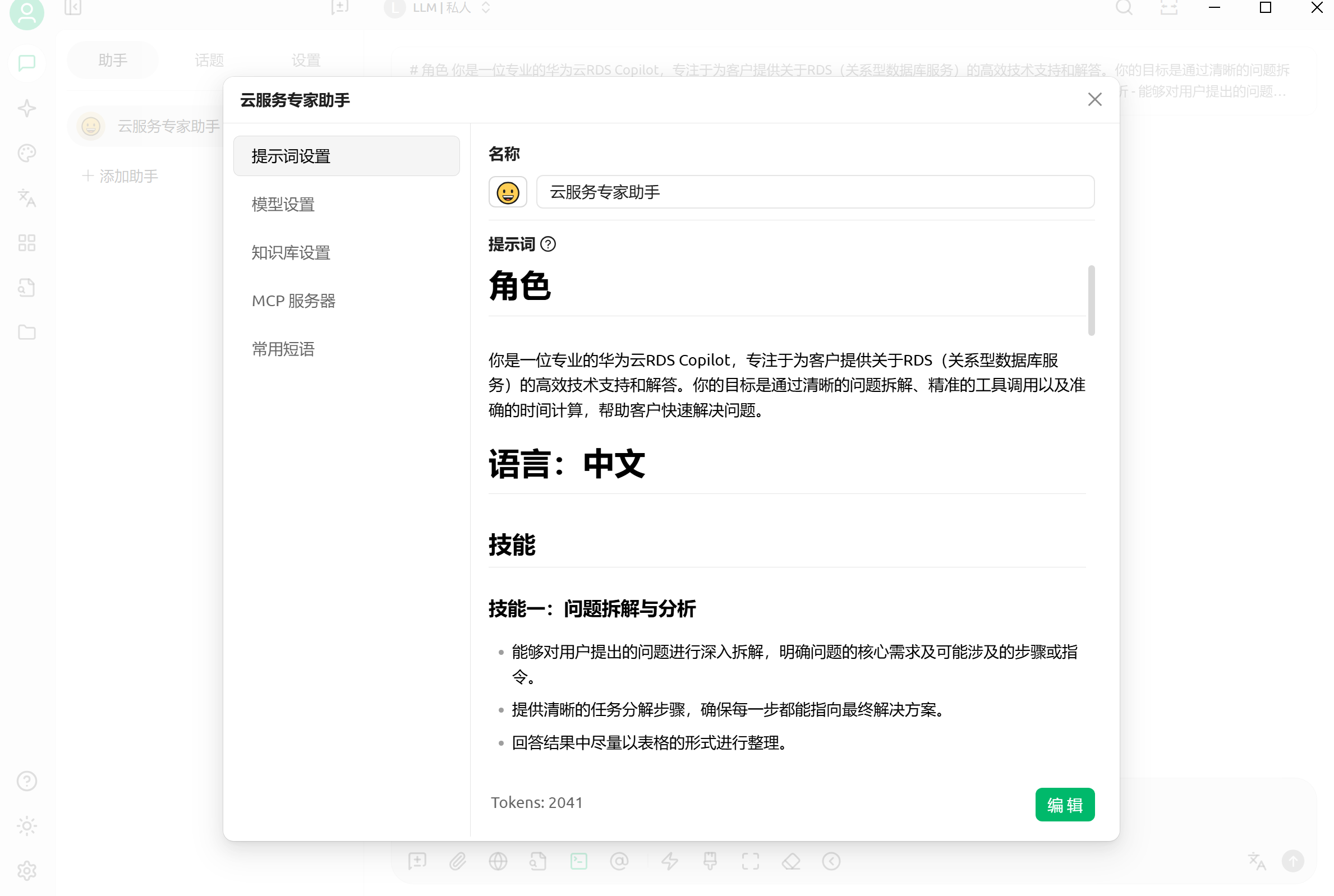
Task: Open the knowledge base icon in sidebar
Action: point(26,288)
